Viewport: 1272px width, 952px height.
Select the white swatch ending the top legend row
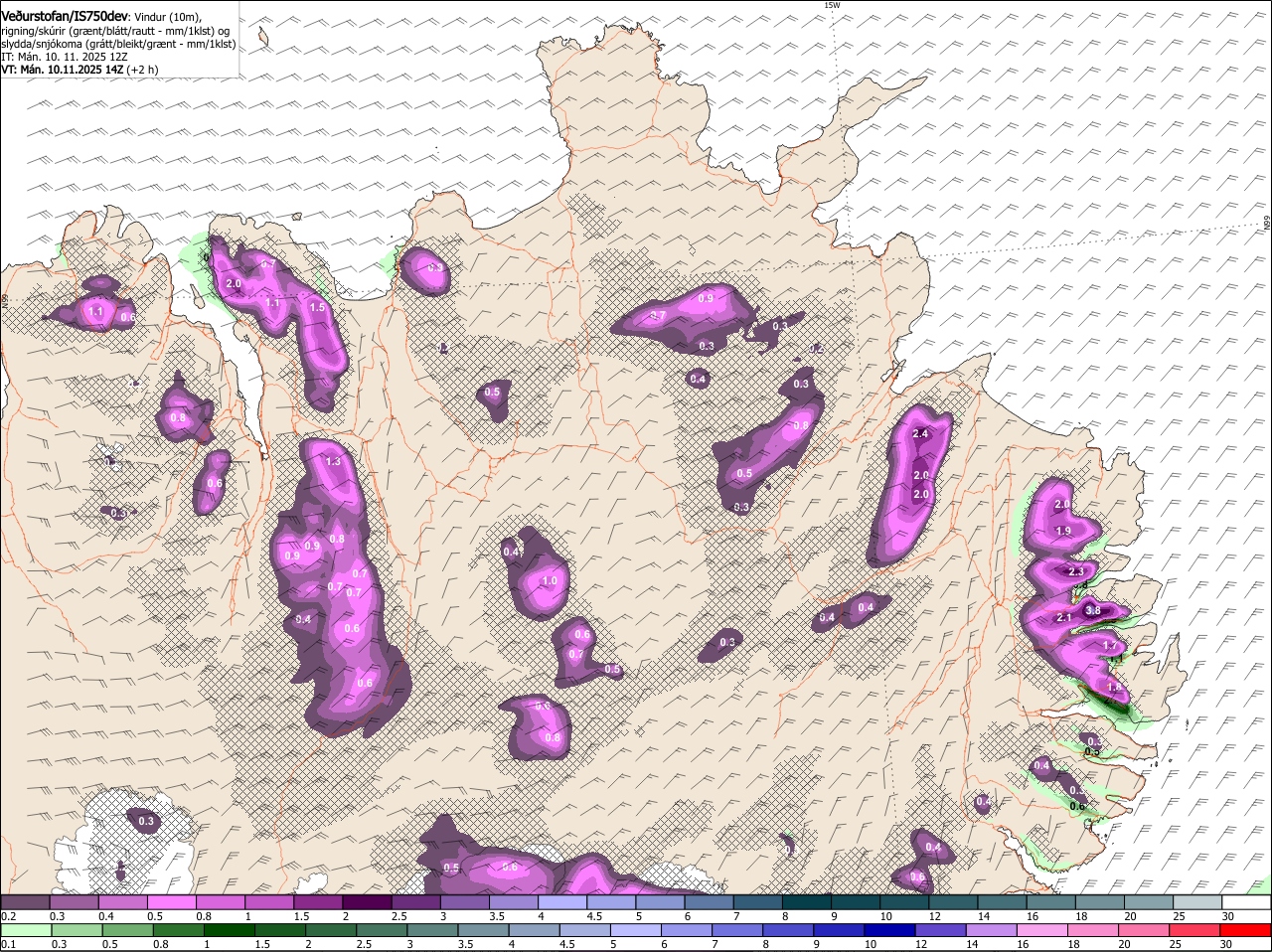click(x=1247, y=901)
